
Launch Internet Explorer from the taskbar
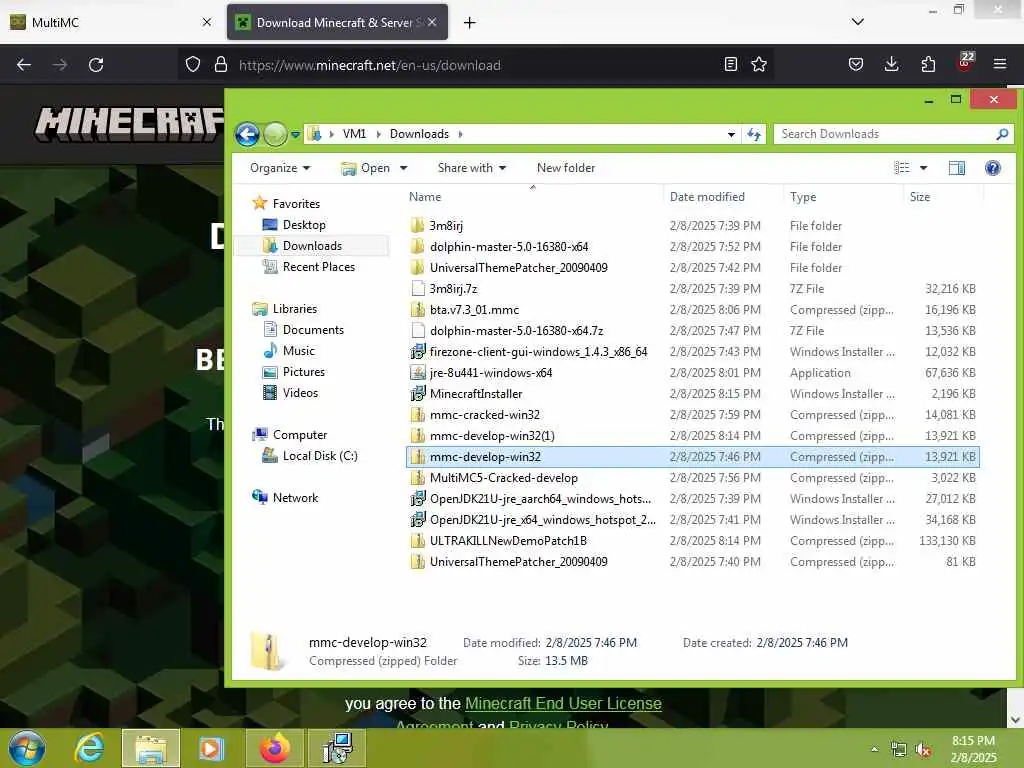click(89, 748)
